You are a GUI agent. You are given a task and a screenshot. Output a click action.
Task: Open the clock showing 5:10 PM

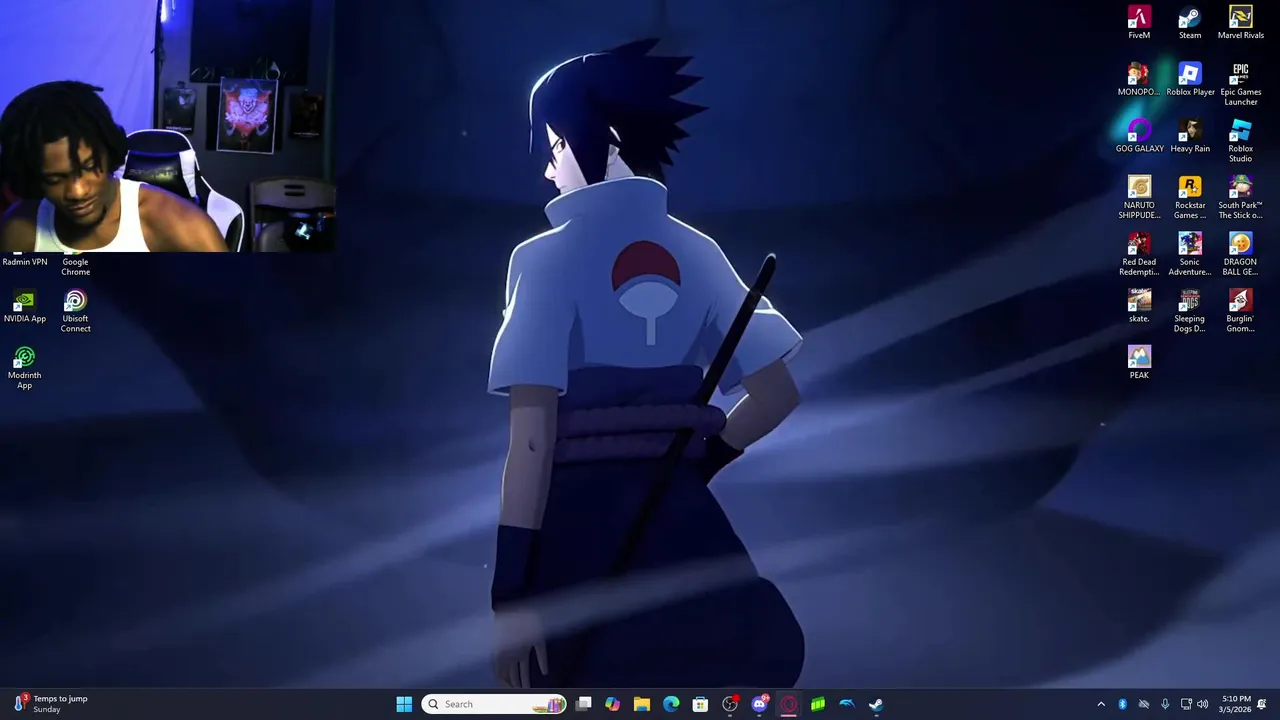point(1236,704)
